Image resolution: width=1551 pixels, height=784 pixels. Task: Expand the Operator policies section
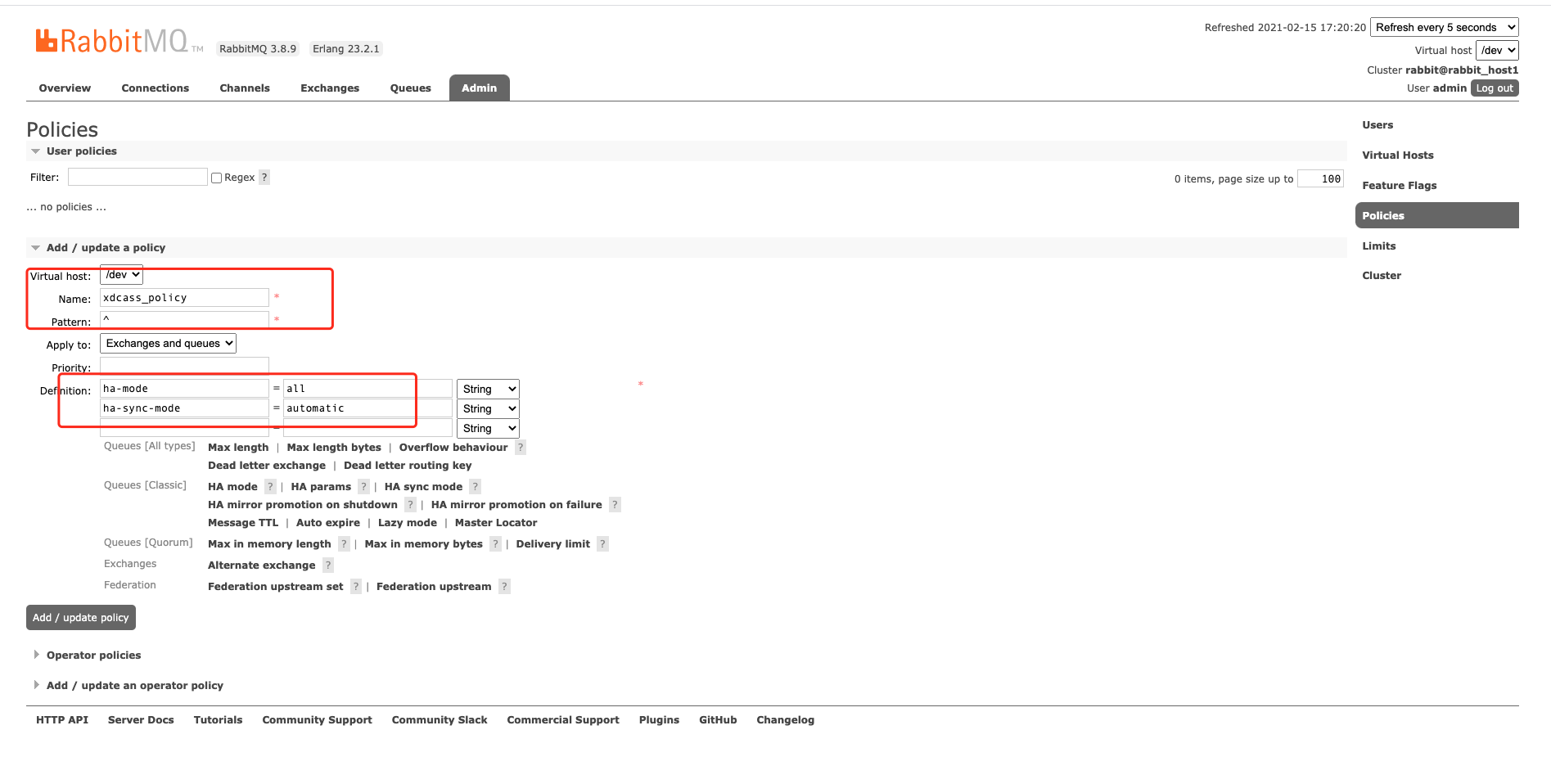(93, 656)
